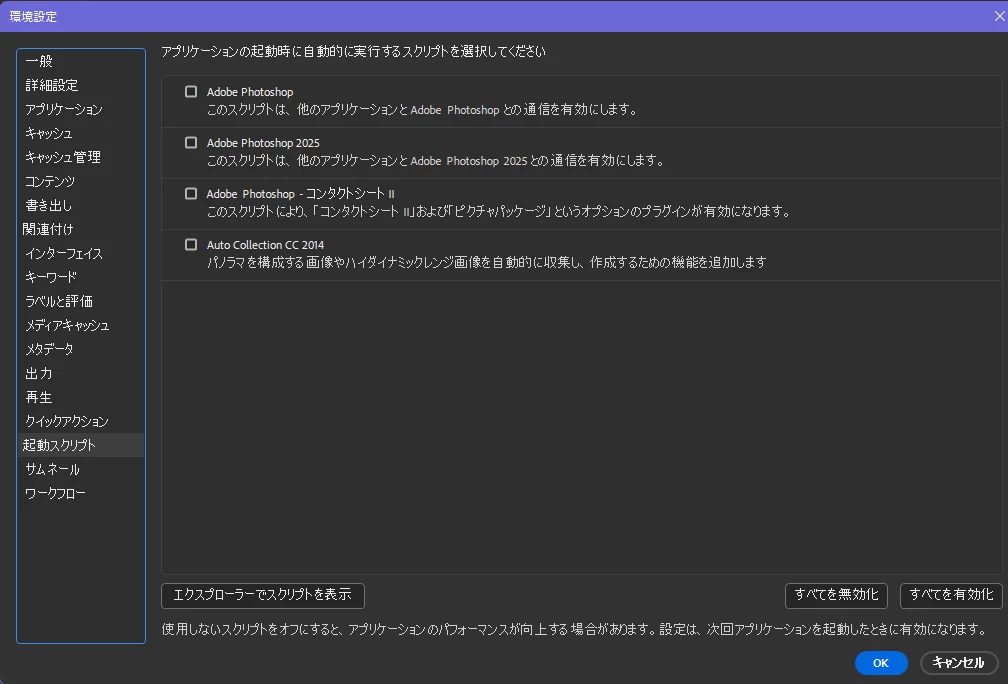Click the 使用しないスクリプトをオフにすると footer note
The image size is (1008, 684).
coord(573,629)
